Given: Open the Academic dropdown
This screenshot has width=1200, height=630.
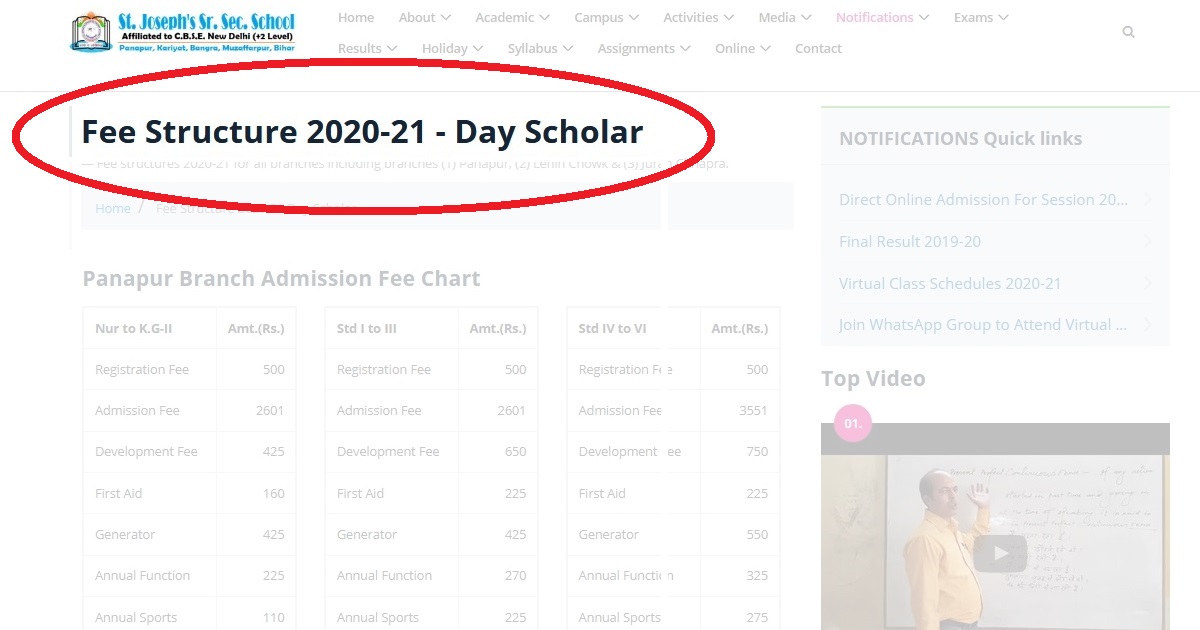Looking at the screenshot, I should [506, 17].
